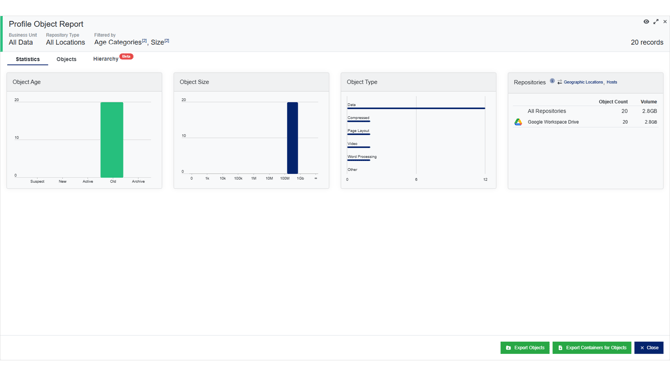
Task: Click the Page Layout bar in Object Type
Action: point(359,134)
